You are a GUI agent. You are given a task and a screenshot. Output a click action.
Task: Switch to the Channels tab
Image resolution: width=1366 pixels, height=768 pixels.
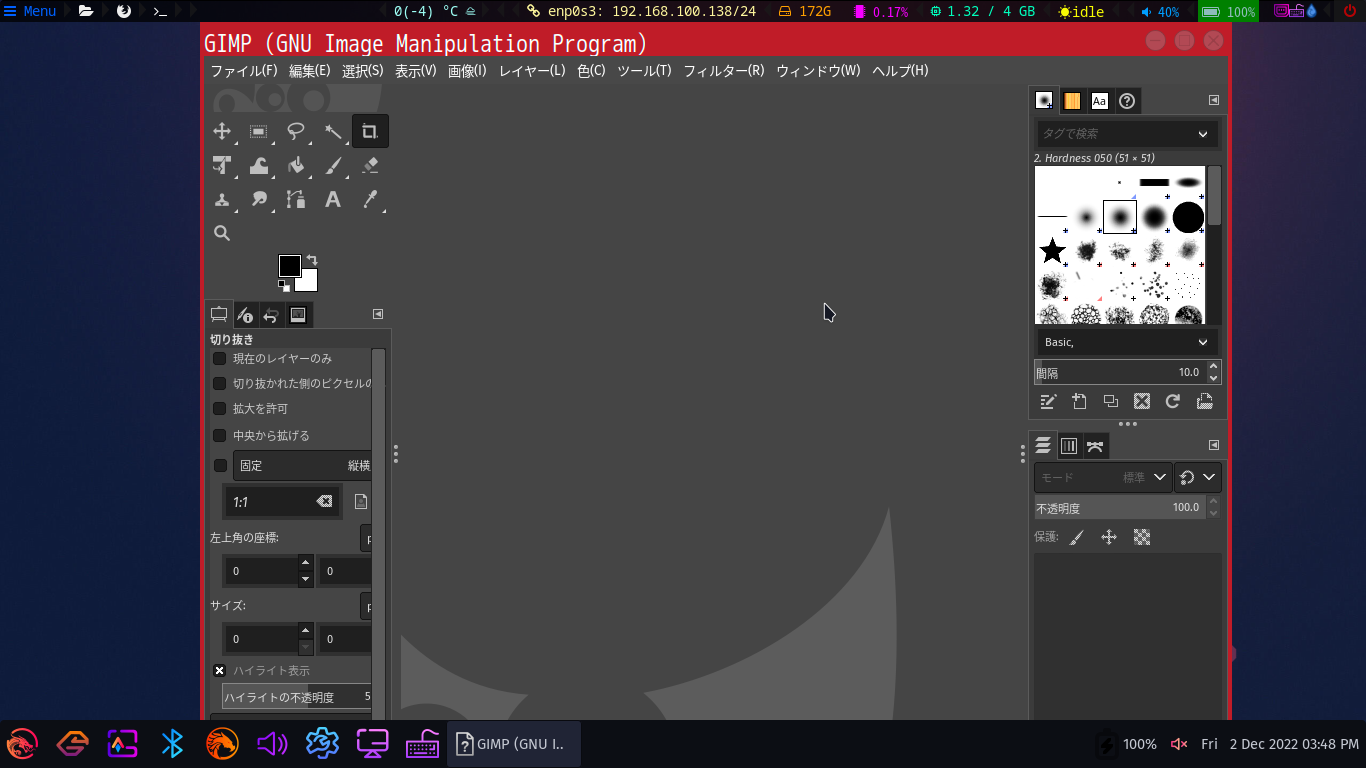click(1069, 446)
